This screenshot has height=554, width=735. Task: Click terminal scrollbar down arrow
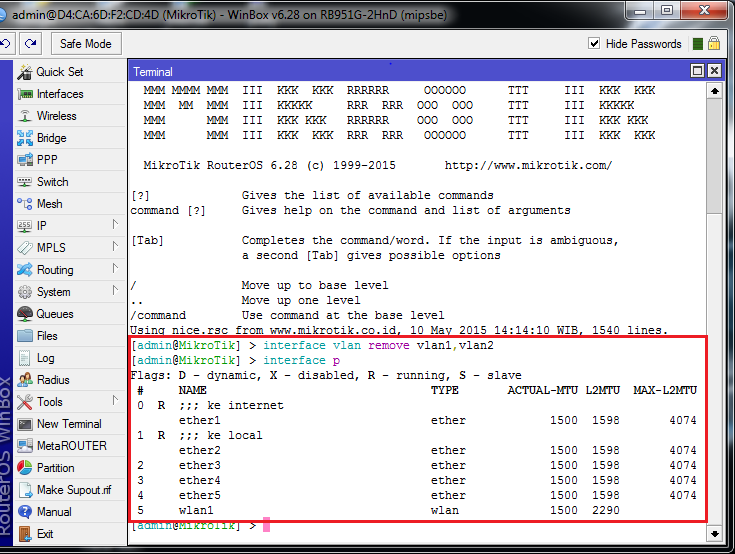[714, 533]
